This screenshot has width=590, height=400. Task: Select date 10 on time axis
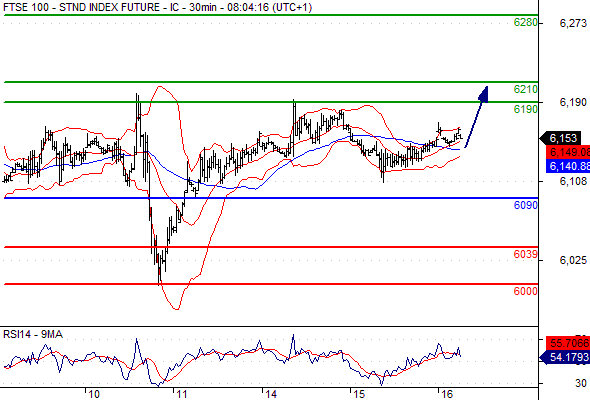[94, 394]
